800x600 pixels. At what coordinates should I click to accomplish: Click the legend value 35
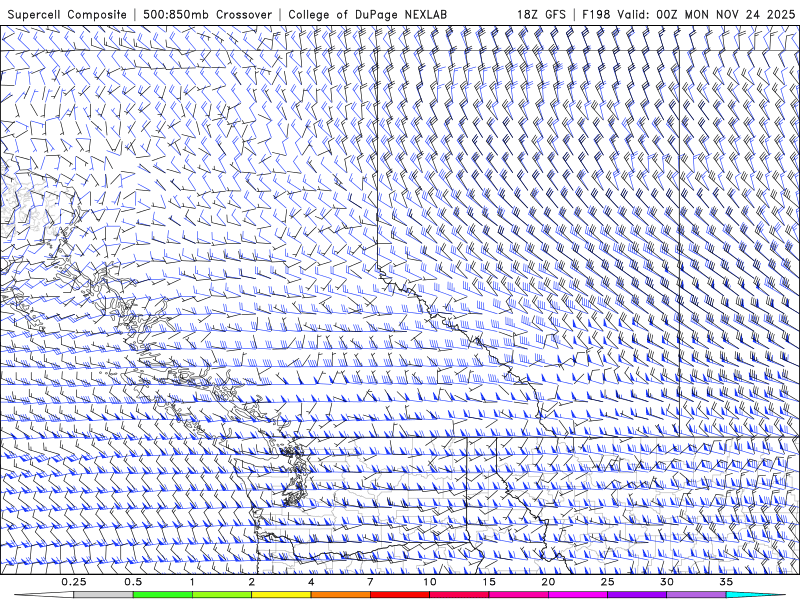coord(726,582)
